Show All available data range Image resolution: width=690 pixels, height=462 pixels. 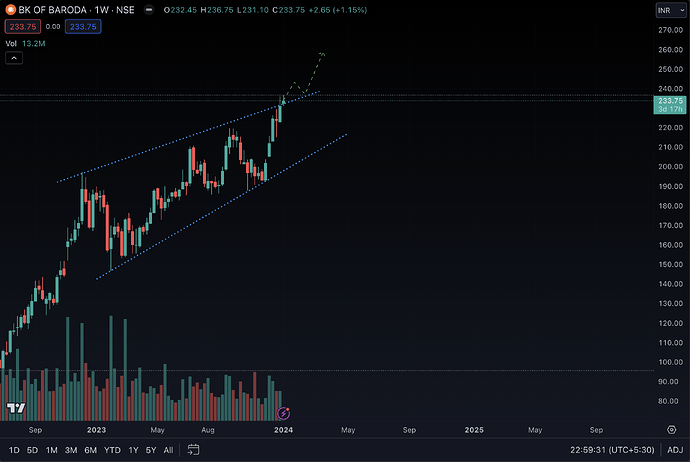(168, 450)
